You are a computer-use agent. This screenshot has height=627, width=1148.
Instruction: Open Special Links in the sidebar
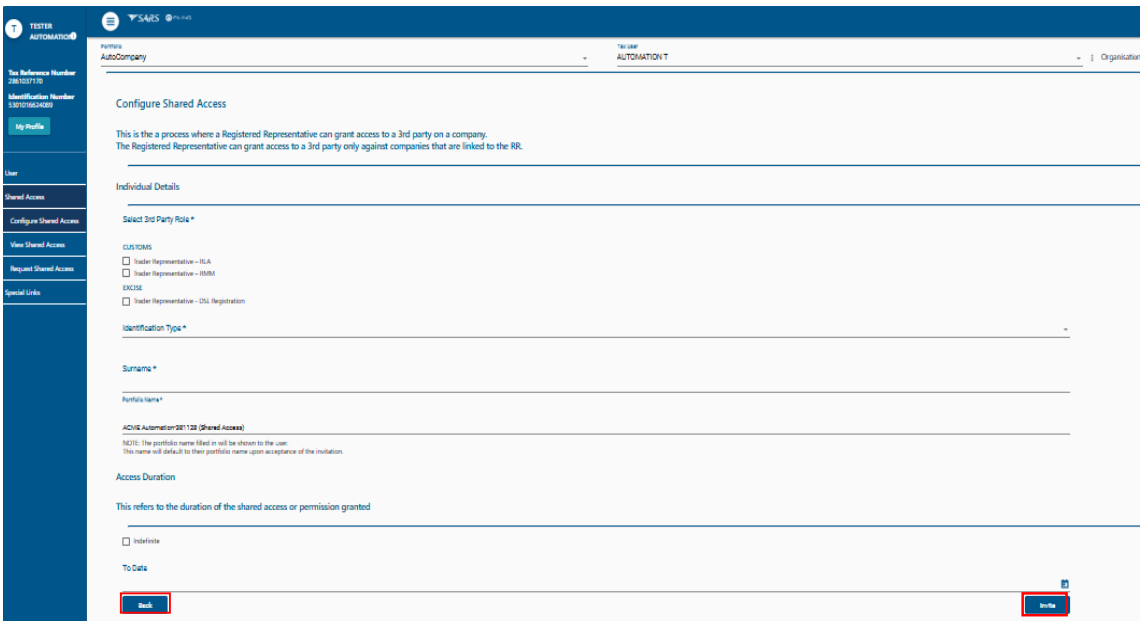click(x=23, y=293)
